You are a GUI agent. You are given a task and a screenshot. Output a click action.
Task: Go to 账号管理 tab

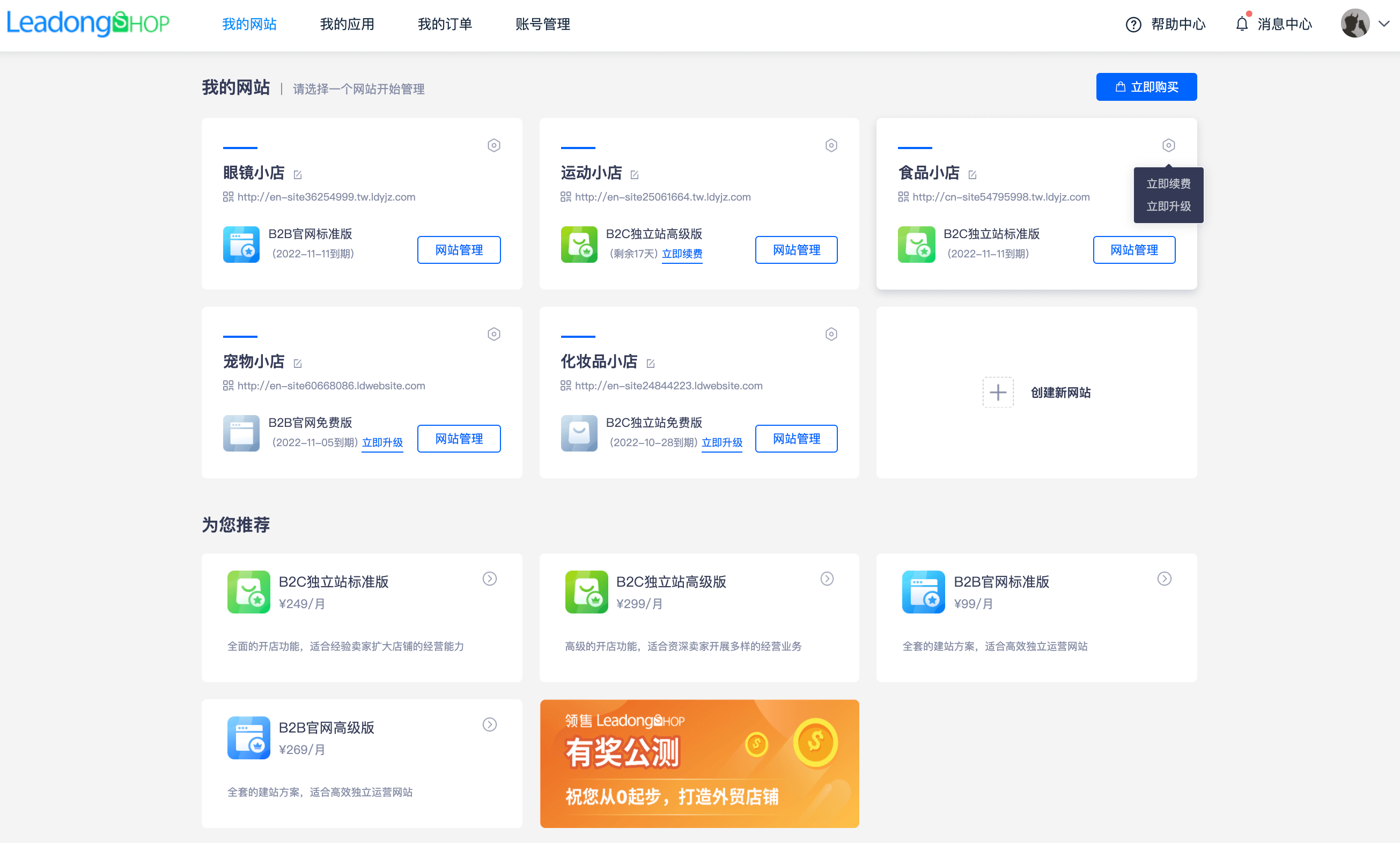(x=542, y=24)
